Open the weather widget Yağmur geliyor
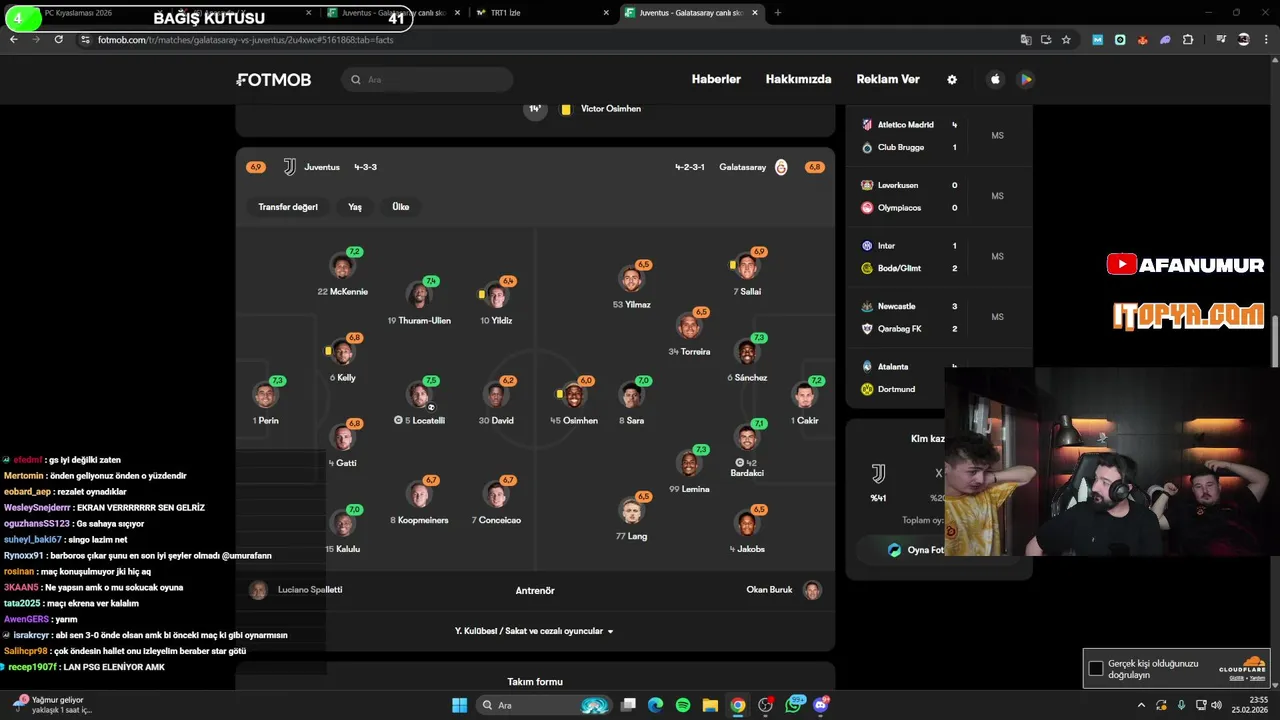This screenshot has width=1280, height=720. 52,705
